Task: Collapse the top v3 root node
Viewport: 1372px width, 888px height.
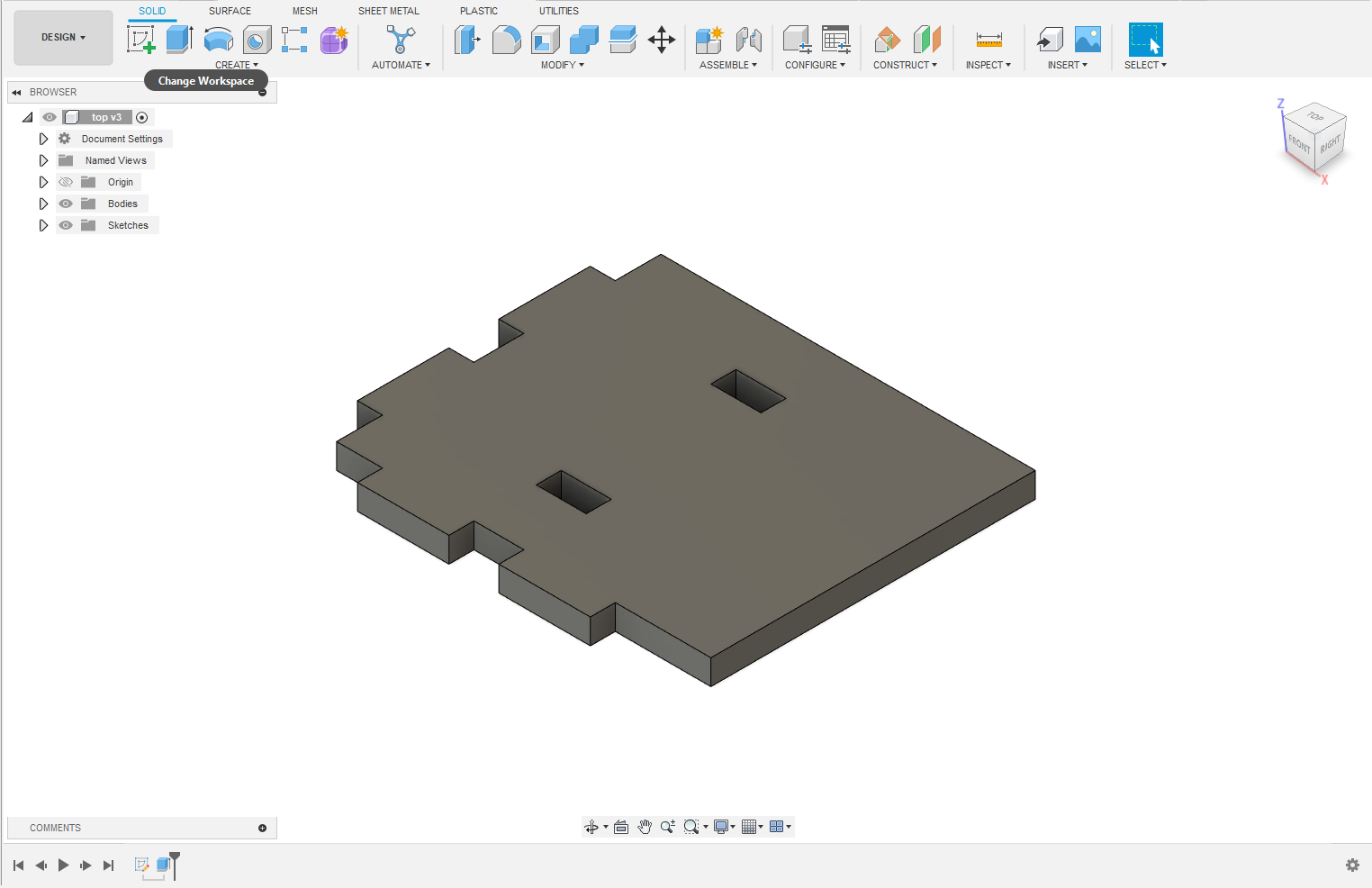Action: click(28, 117)
